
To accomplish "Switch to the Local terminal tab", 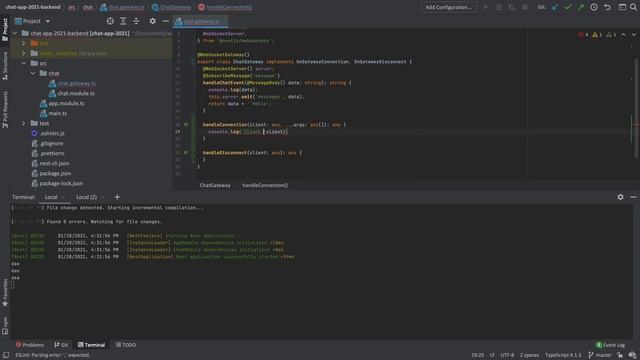I will (51, 197).
